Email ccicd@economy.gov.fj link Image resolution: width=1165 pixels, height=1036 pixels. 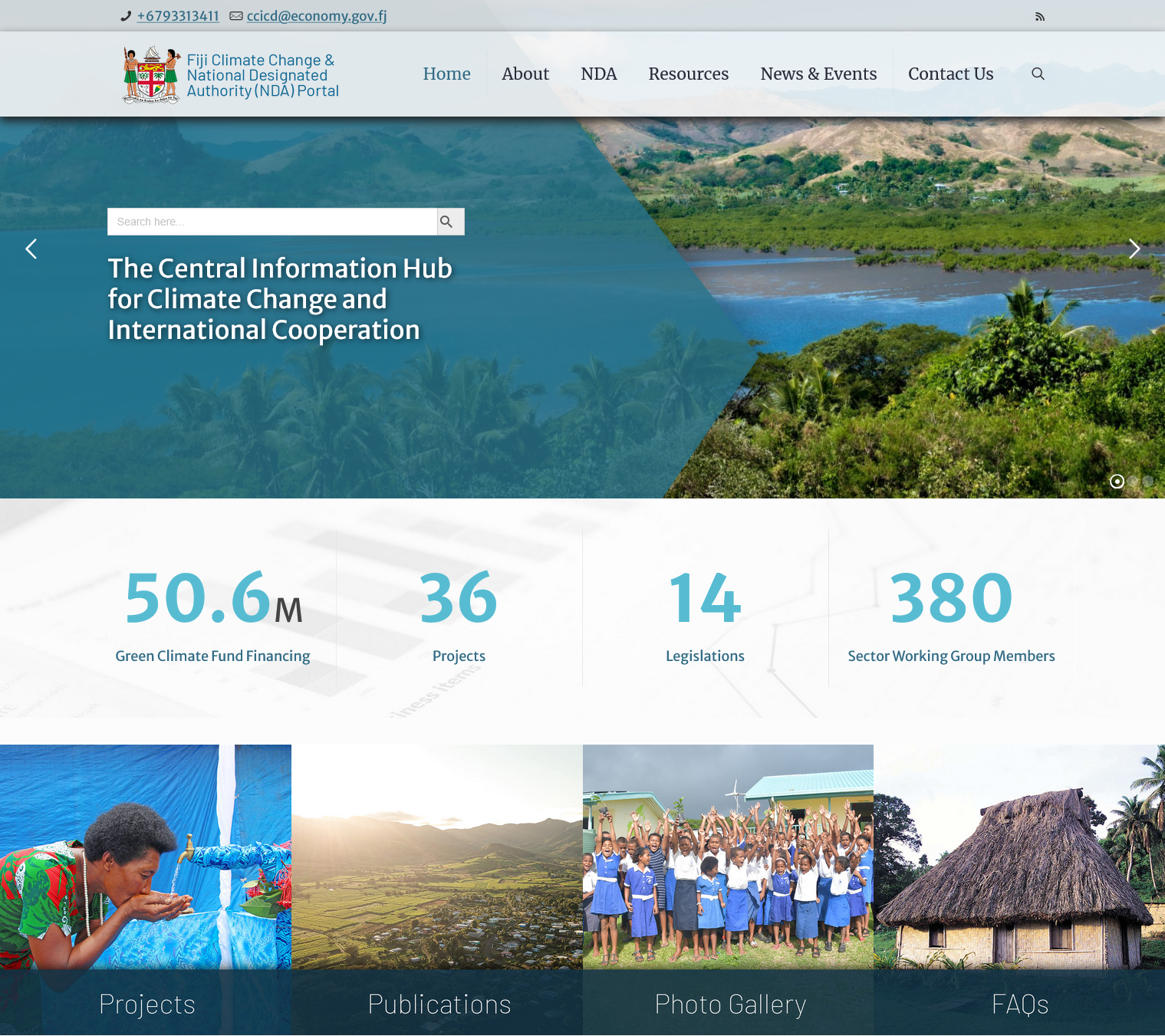pos(316,16)
